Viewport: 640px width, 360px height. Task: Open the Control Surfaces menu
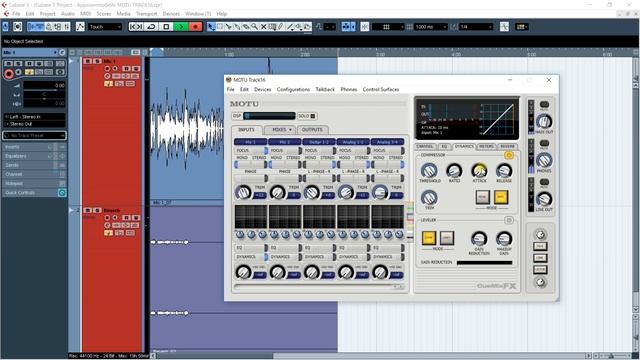pos(381,89)
